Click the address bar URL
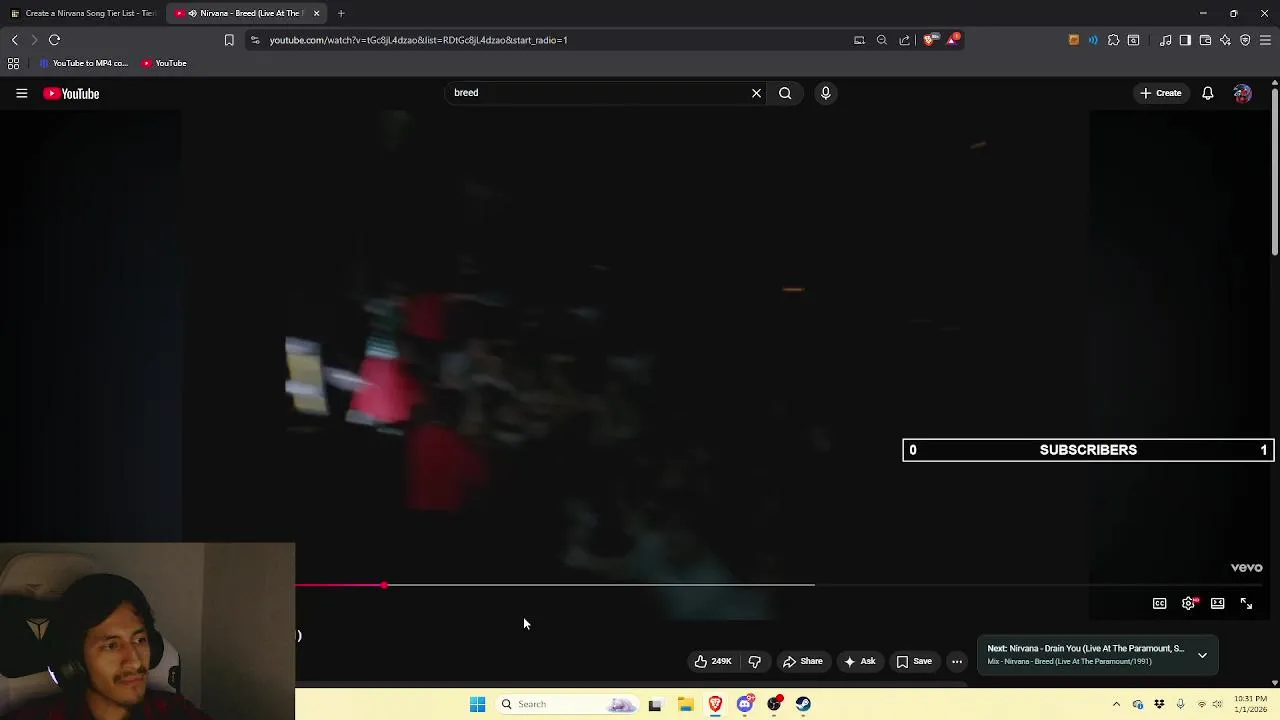Viewport: 1280px width, 720px height. pos(418,40)
